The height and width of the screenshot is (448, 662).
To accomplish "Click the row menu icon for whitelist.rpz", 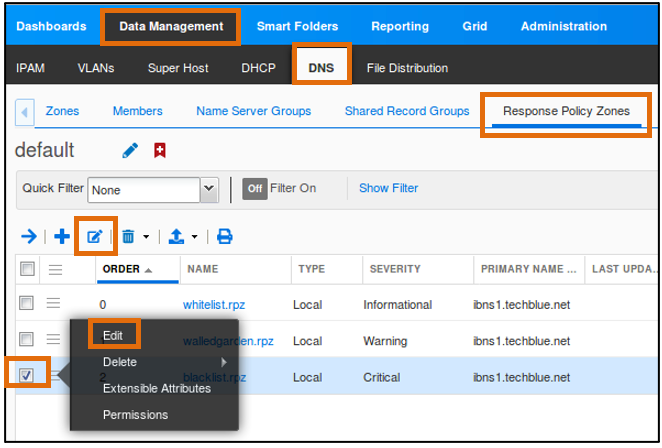I will (x=54, y=303).
